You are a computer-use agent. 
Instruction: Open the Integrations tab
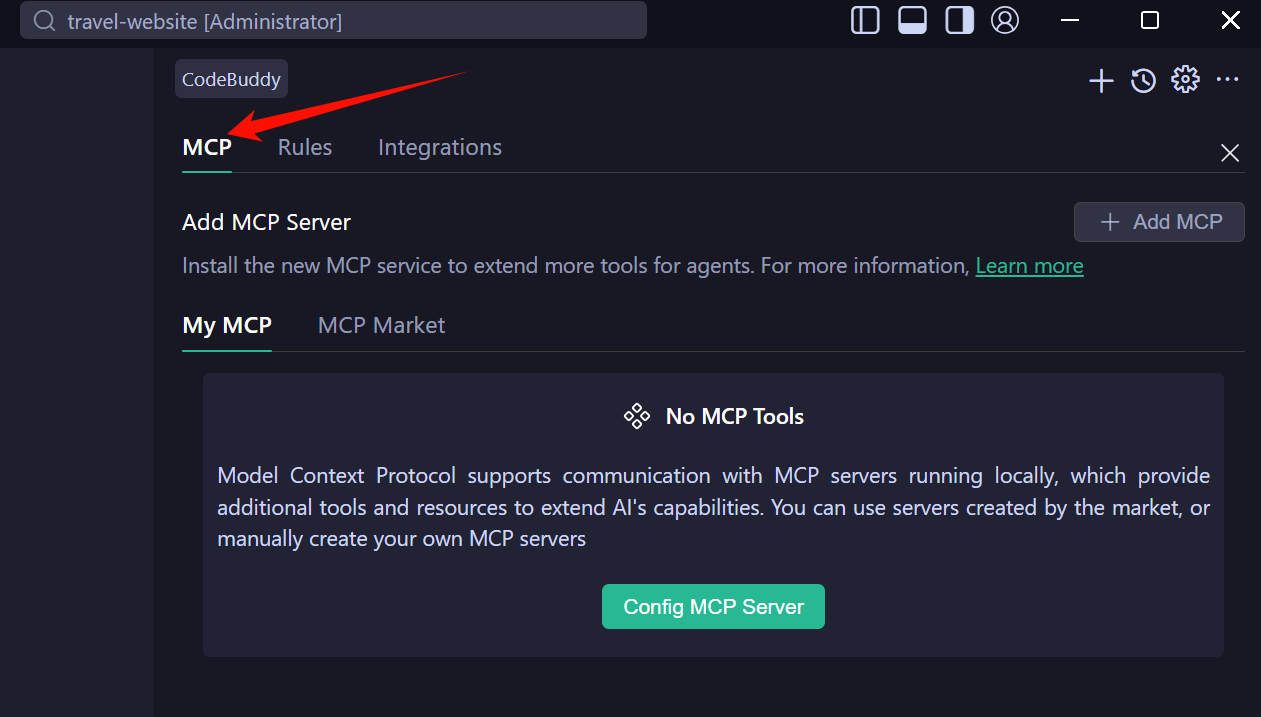tap(440, 148)
